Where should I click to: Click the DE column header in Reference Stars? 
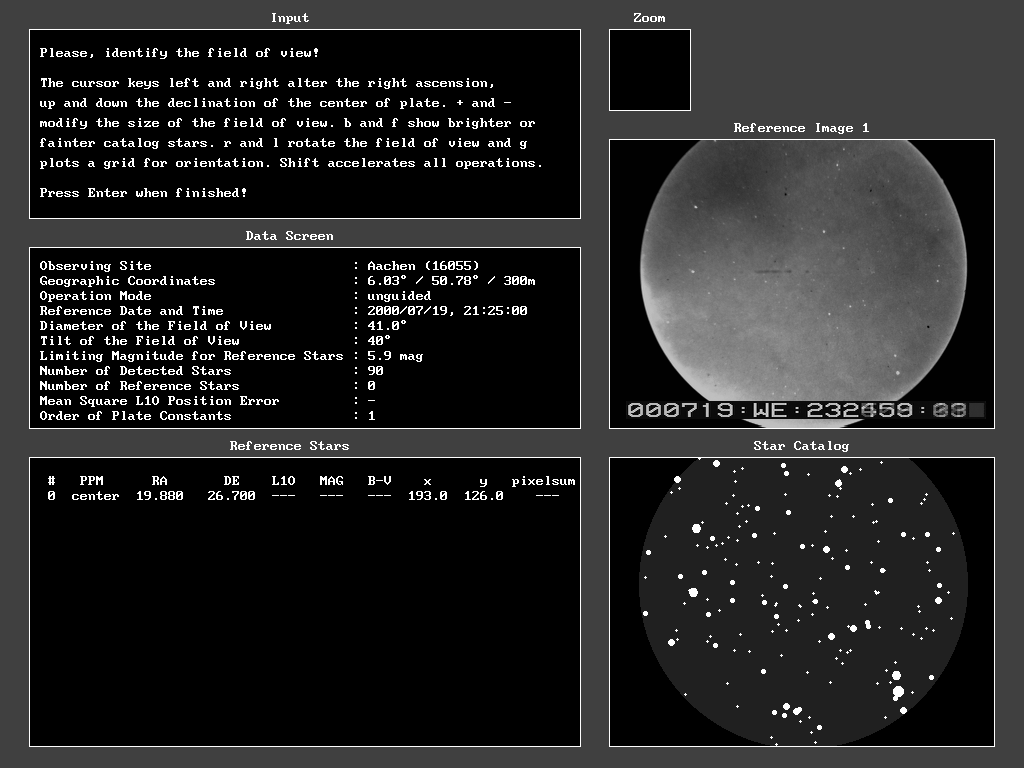click(231, 481)
